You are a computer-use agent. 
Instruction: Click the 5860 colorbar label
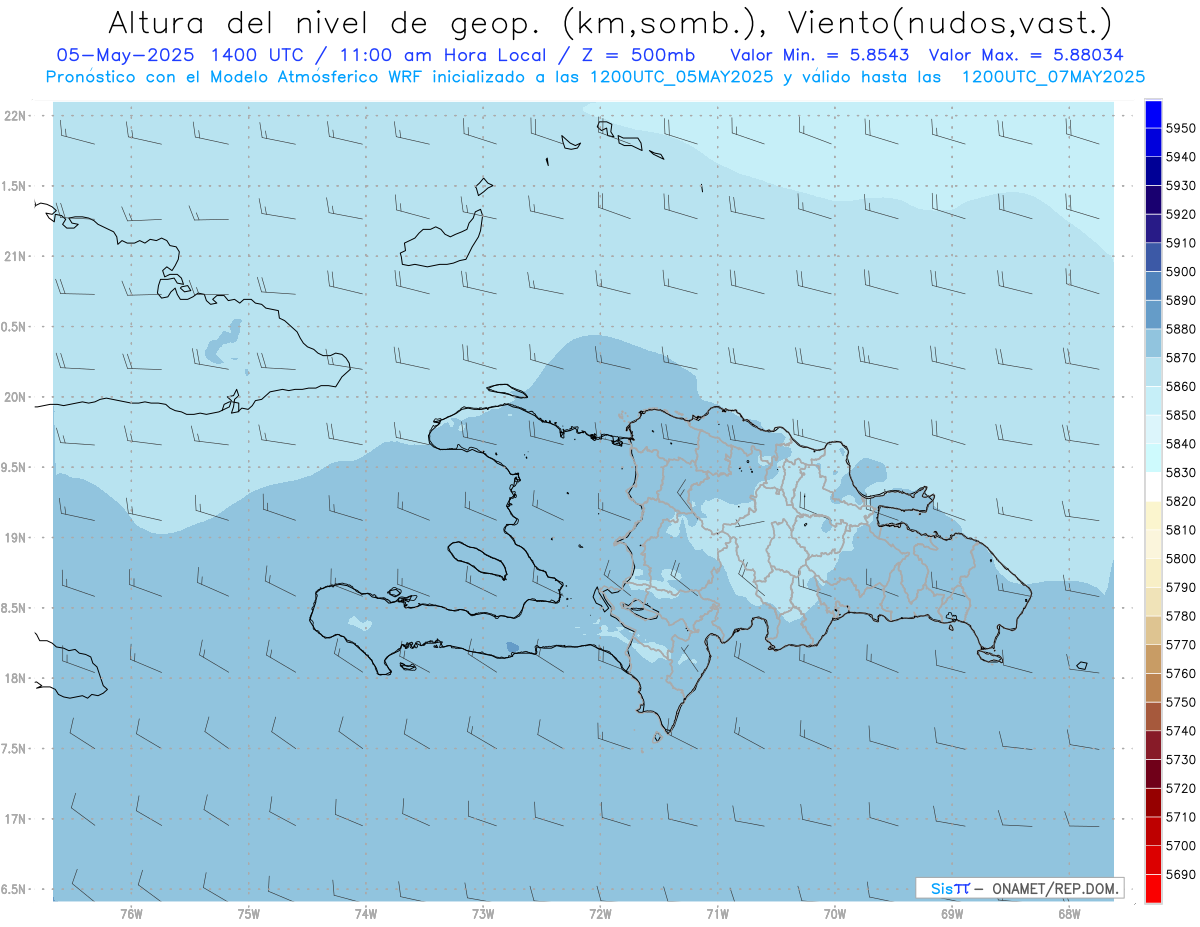[x=1181, y=386]
